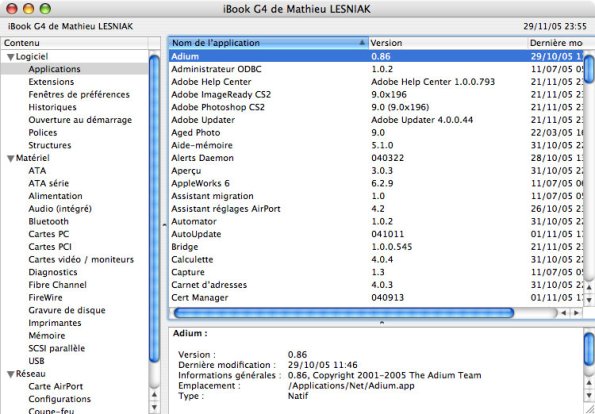Click the sidebar scrollbar up arrow
Screen dimensions: 595x414
tap(154, 395)
